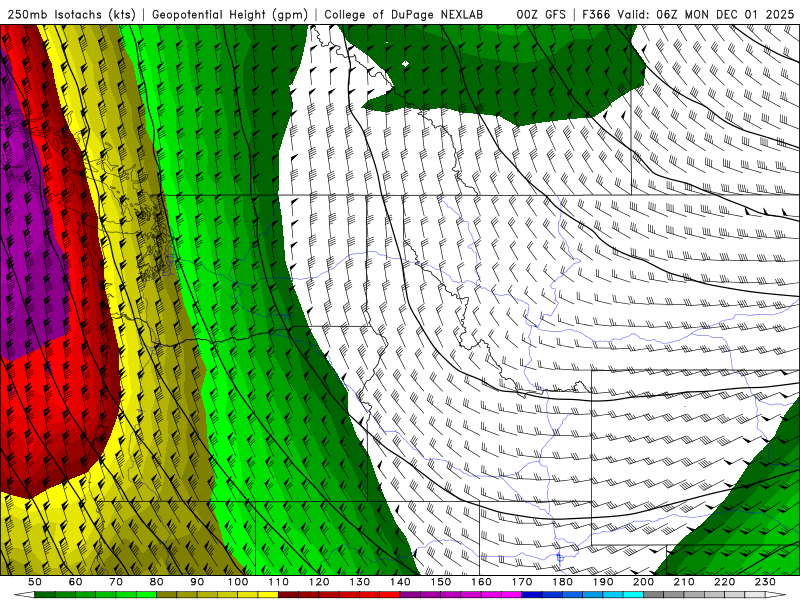Screen dimensions: 800x600
Task: Click the legend label "180"
Action: click(562, 582)
